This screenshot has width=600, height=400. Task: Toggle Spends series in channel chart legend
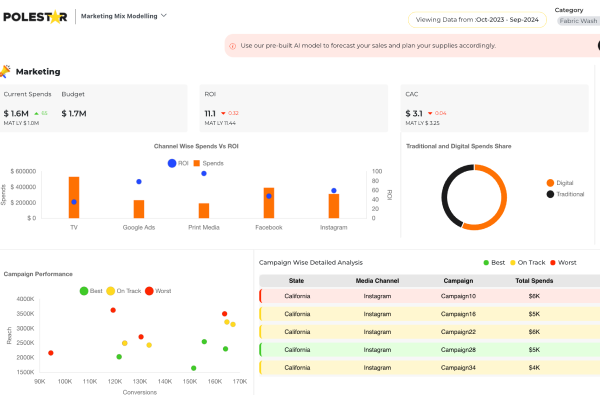(197, 162)
